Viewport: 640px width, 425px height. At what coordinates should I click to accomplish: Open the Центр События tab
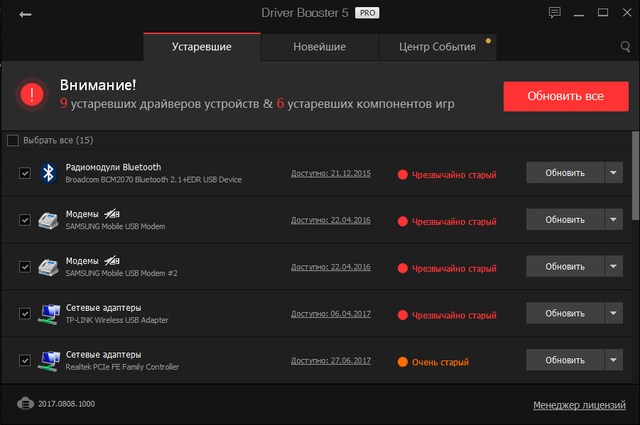pos(438,47)
